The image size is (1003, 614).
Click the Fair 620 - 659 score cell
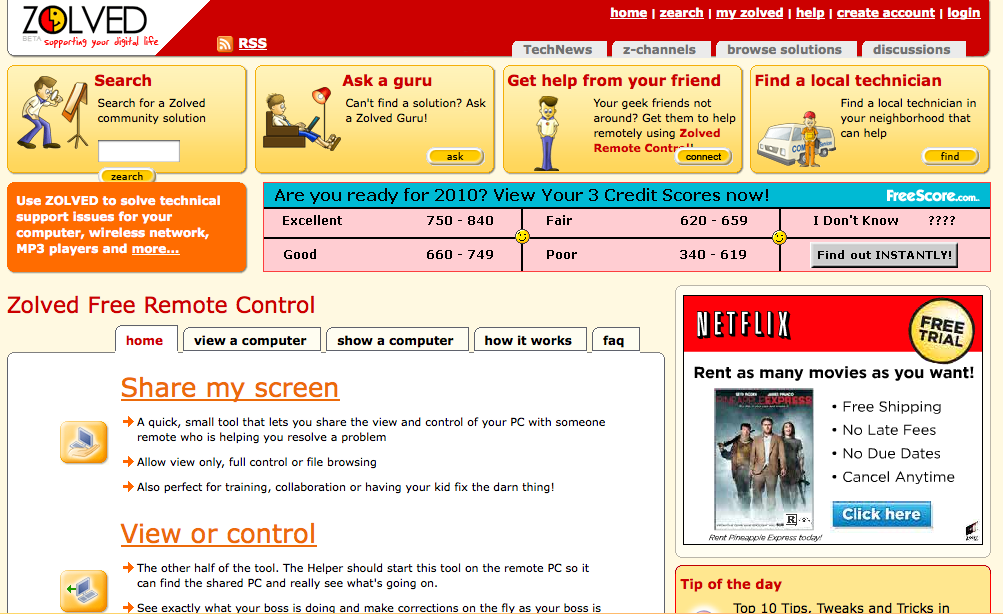pyautogui.click(x=651, y=221)
